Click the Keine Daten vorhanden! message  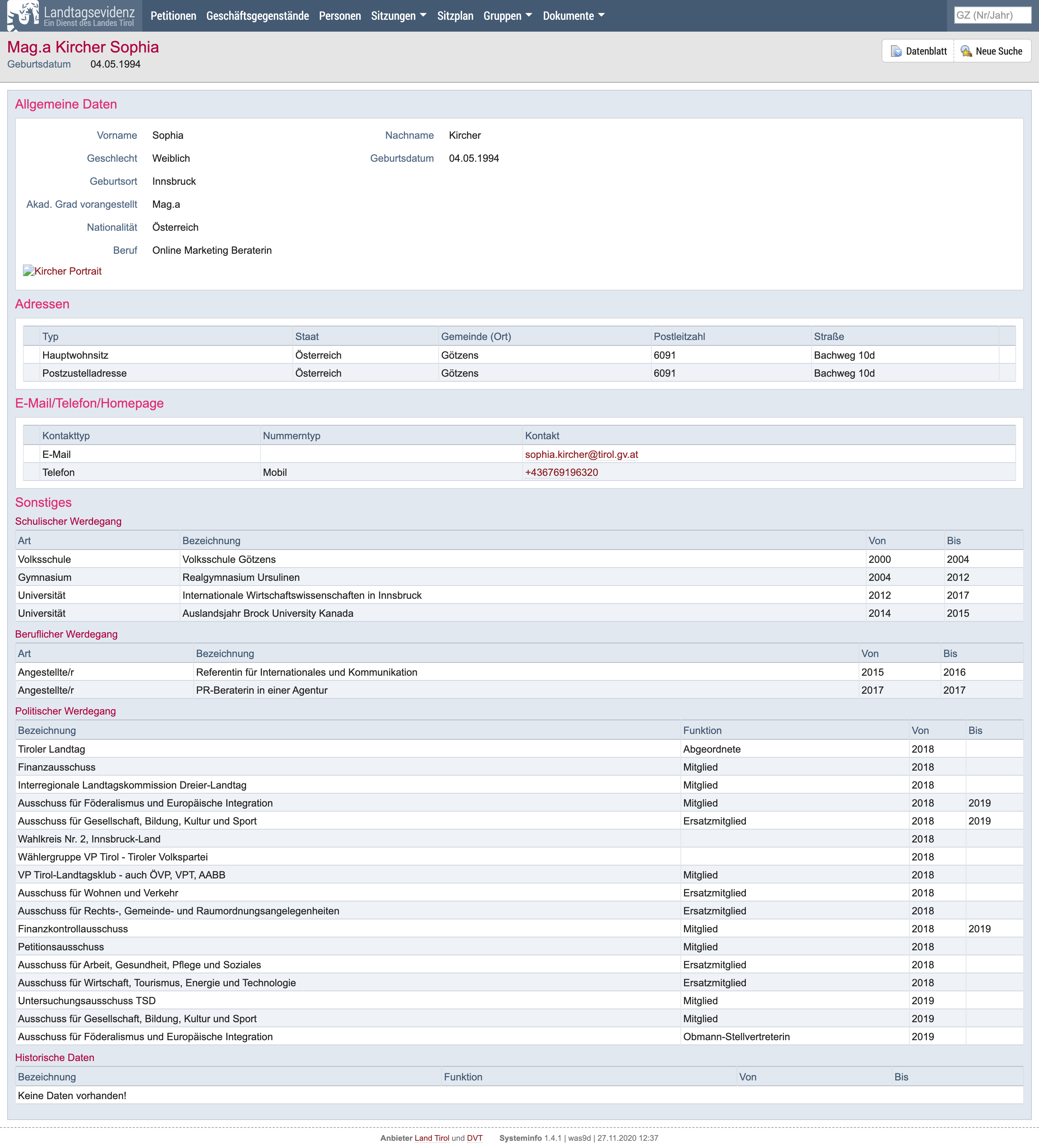tap(72, 1096)
